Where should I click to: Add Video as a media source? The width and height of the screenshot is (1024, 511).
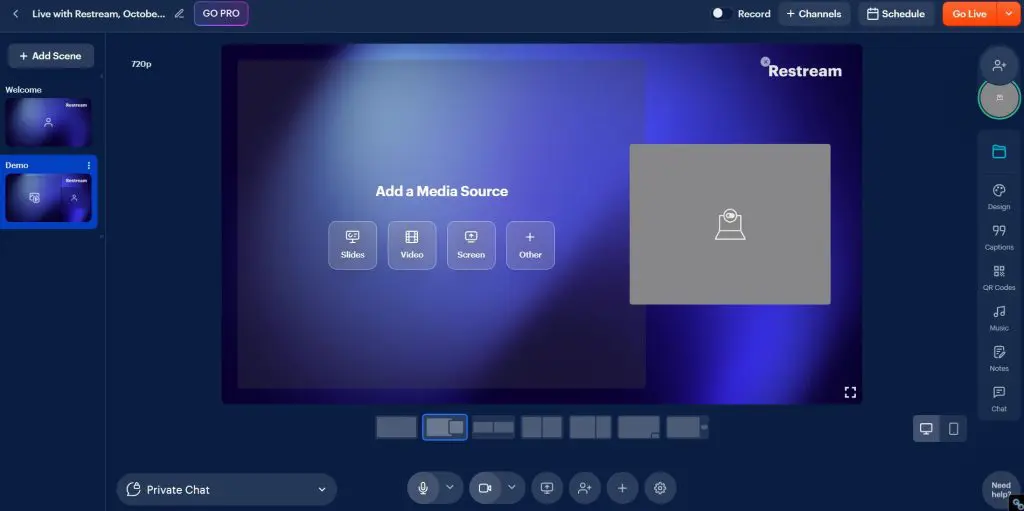coord(412,245)
